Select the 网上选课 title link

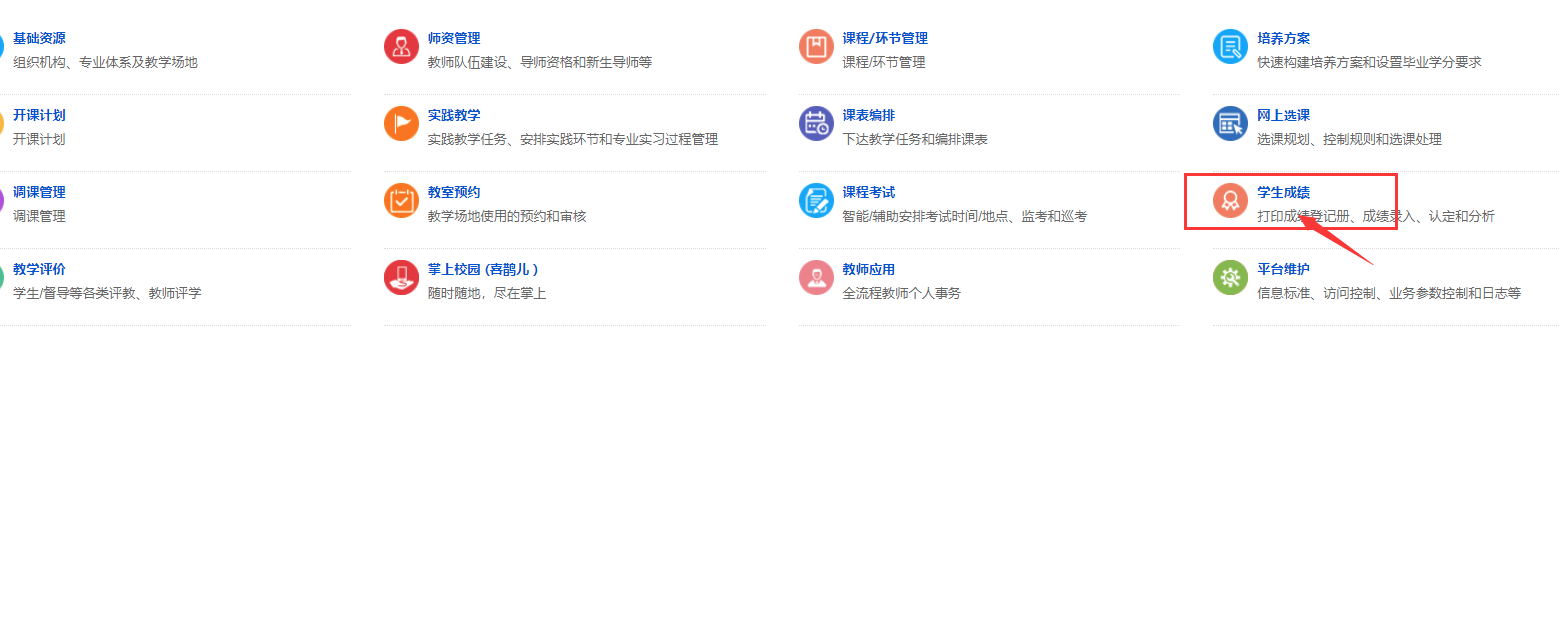coord(1283,115)
